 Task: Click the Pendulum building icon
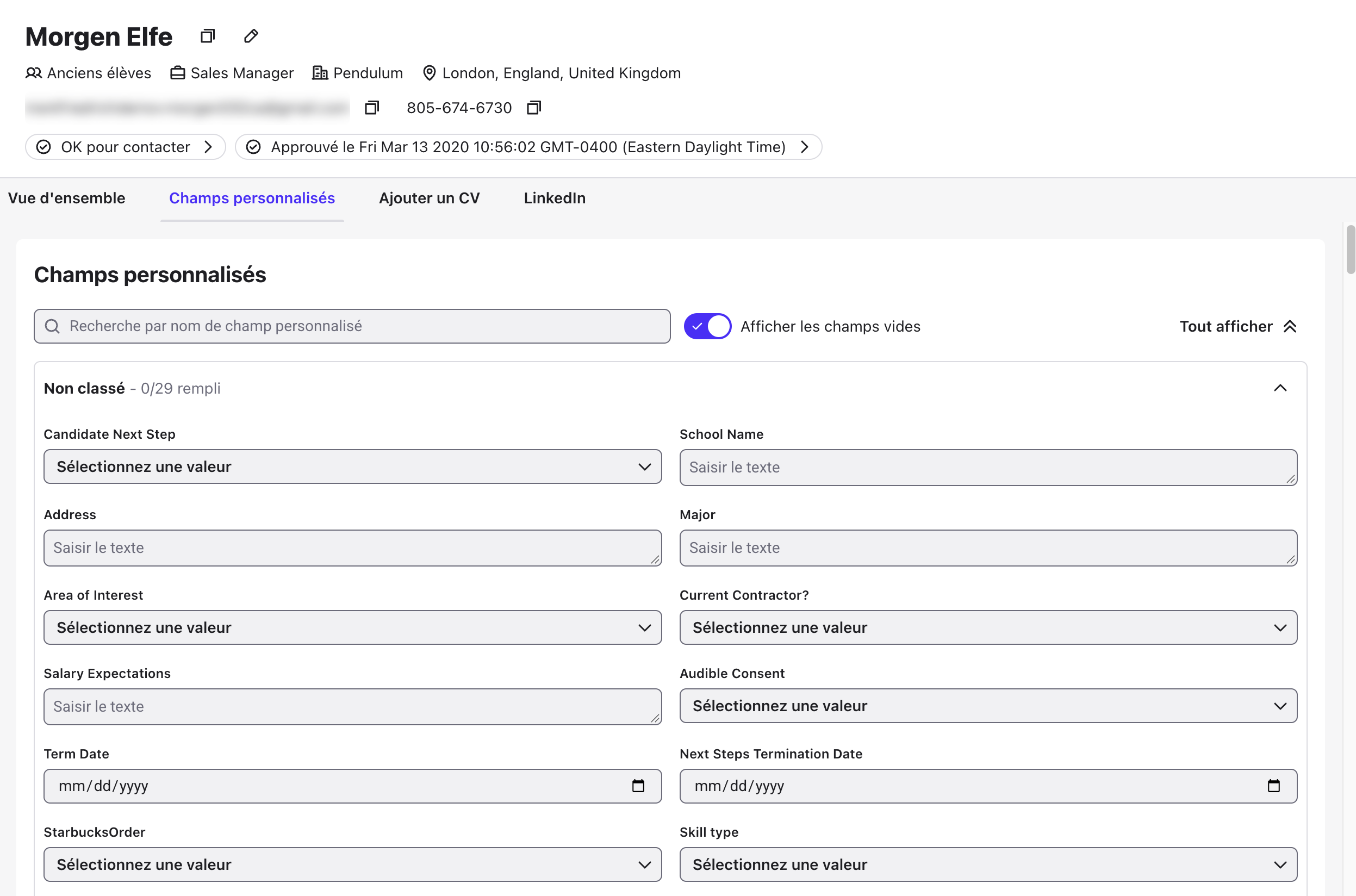click(x=320, y=73)
